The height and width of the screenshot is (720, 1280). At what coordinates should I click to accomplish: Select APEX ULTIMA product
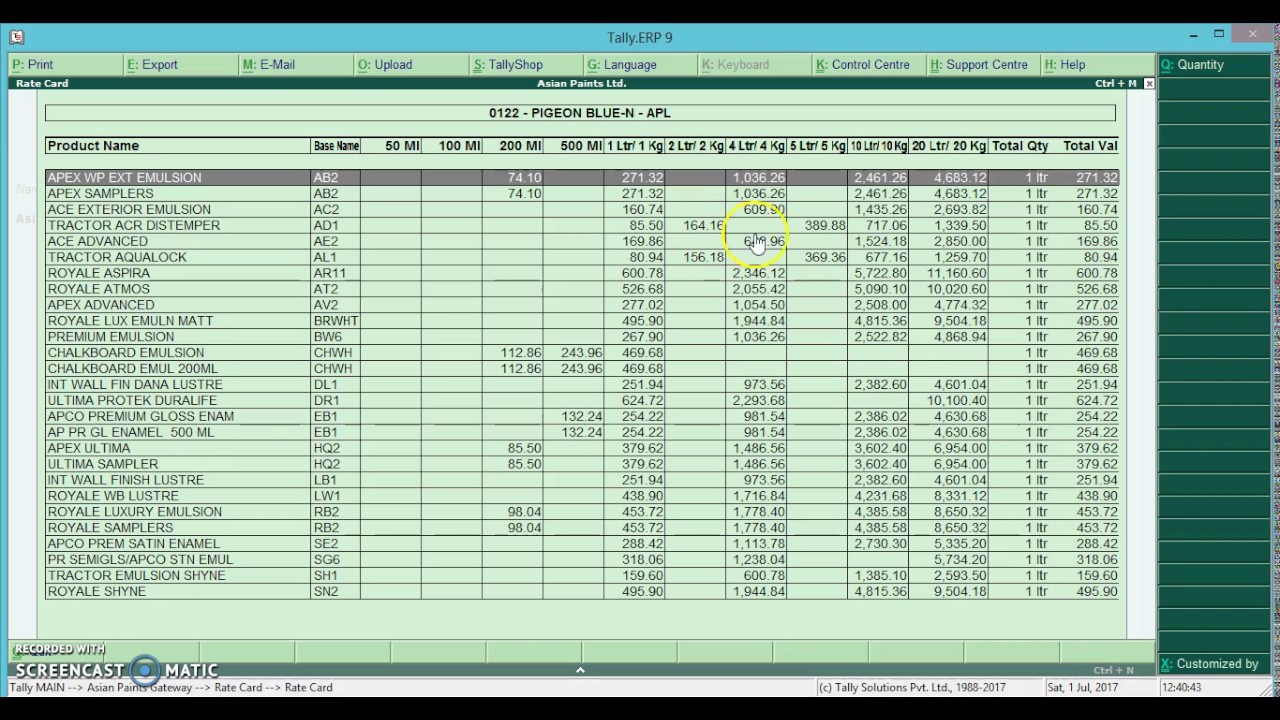88,448
